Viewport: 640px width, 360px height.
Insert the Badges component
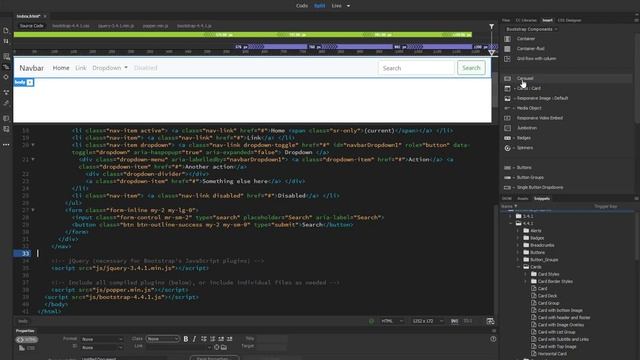coord(524,138)
